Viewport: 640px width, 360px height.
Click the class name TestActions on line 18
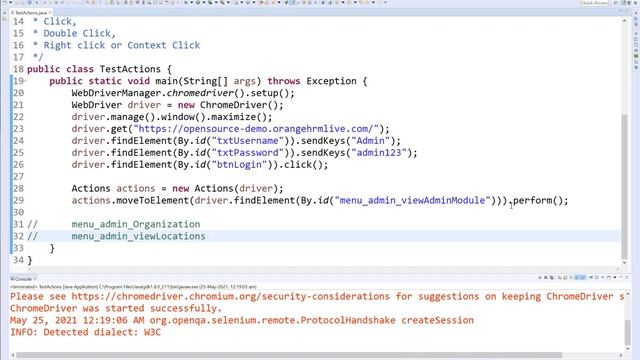point(130,69)
